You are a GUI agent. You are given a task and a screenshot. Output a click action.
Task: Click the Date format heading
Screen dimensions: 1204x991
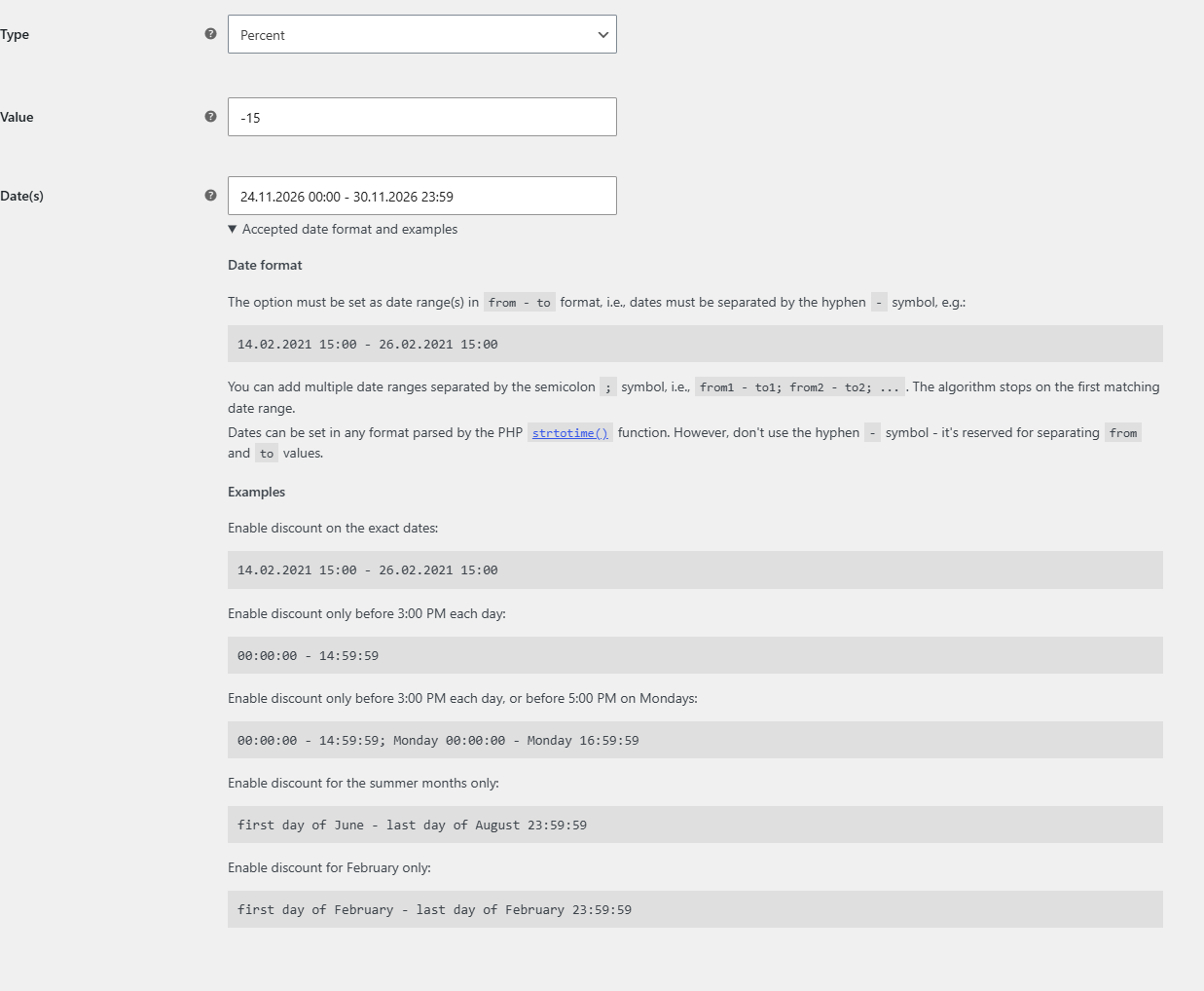(x=265, y=265)
